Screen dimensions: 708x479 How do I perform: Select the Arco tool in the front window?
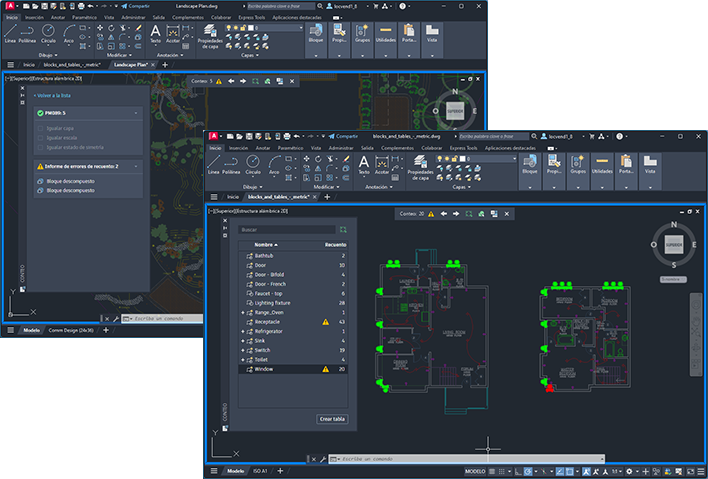tap(274, 165)
